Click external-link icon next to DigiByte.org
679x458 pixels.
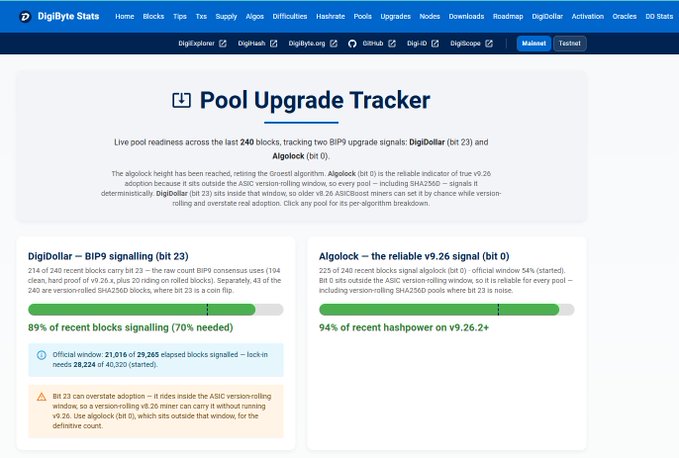[333, 43]
